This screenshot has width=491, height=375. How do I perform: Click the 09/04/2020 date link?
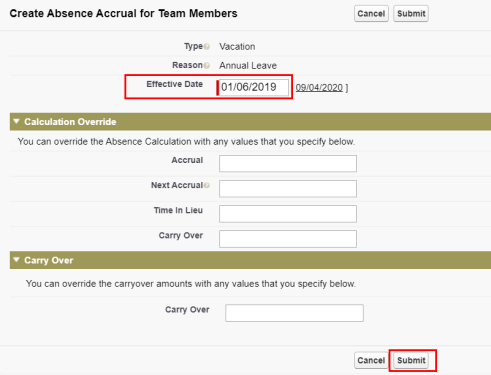click(319, 88)
